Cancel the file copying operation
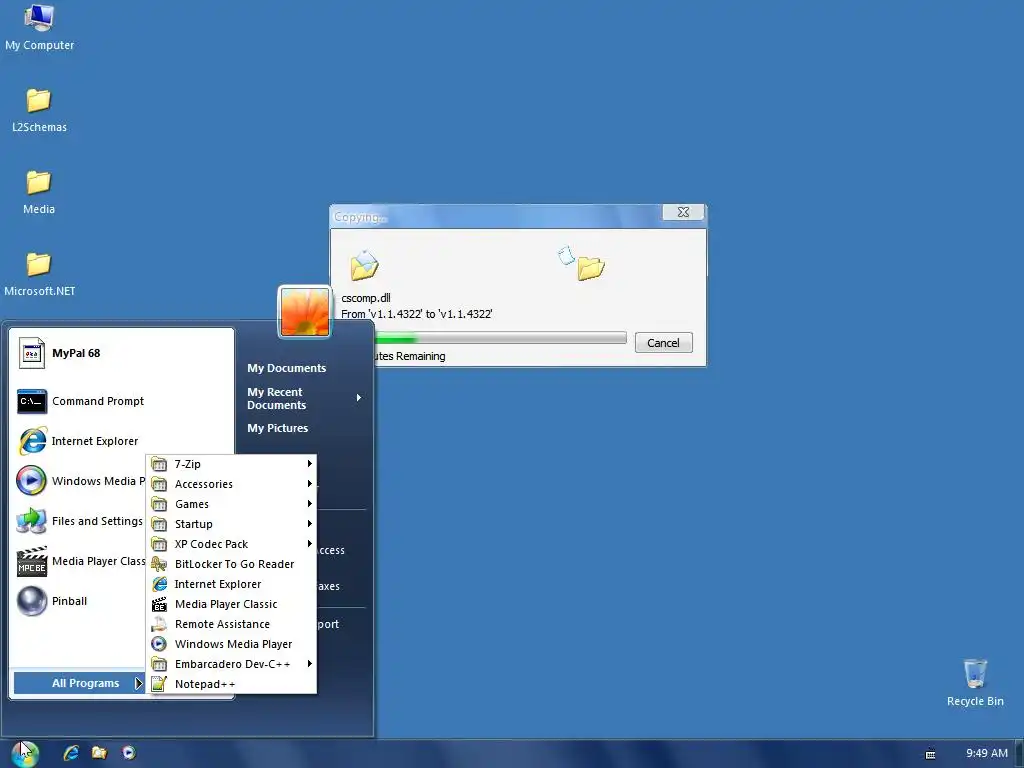This screenshot has height=768, width=1024. tap(664, 343)
